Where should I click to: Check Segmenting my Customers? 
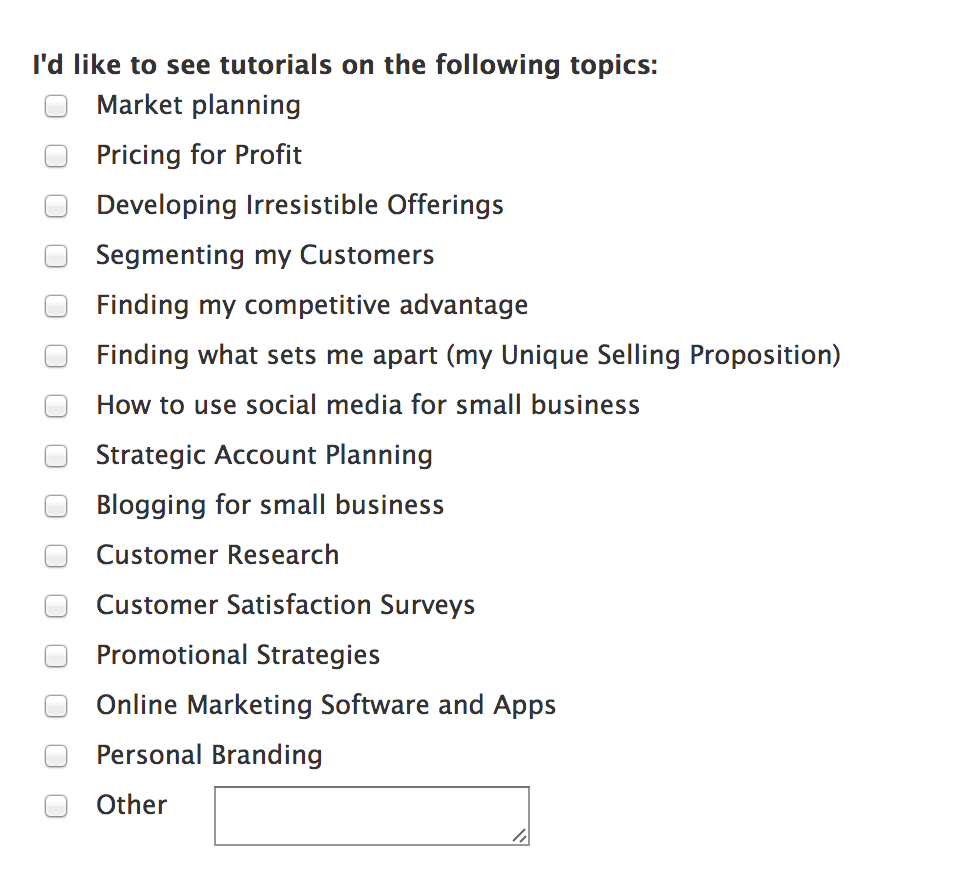tap(56, 256)
